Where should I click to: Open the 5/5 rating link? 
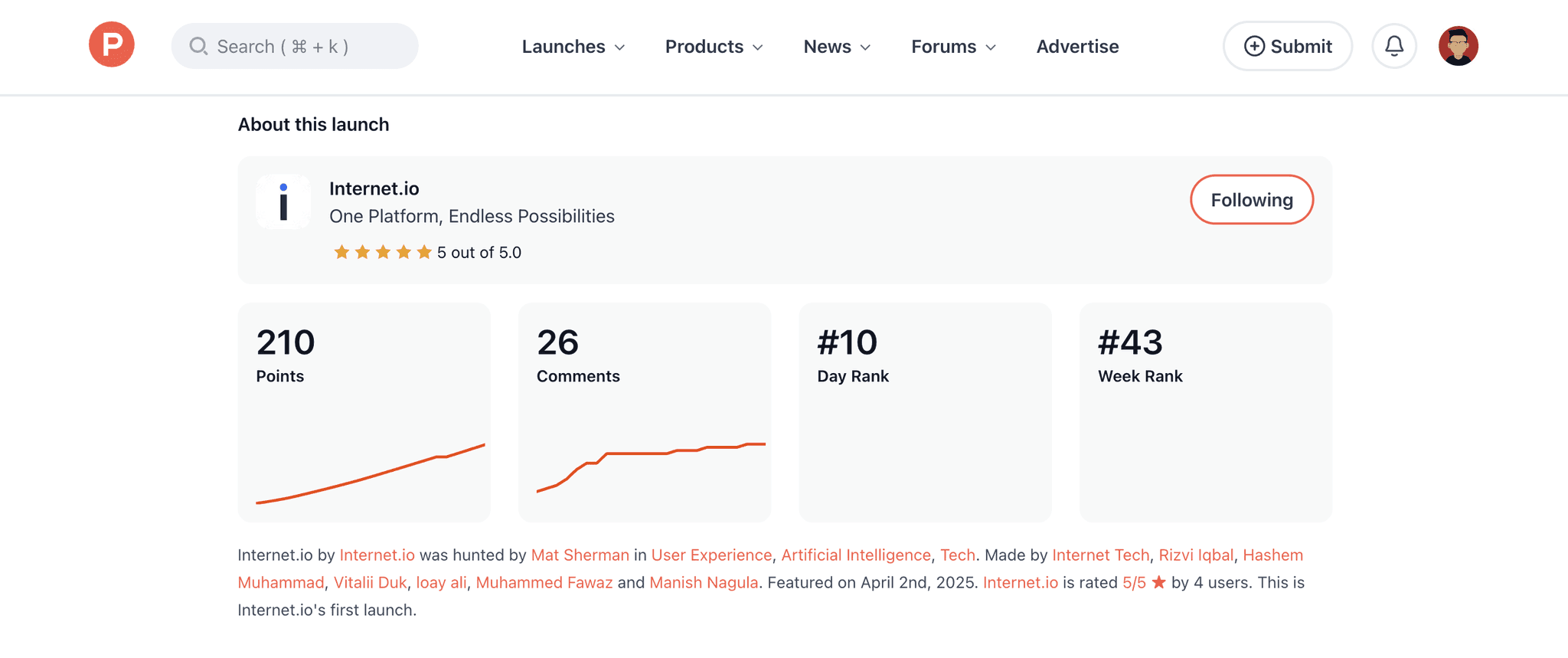point(1134,582)
